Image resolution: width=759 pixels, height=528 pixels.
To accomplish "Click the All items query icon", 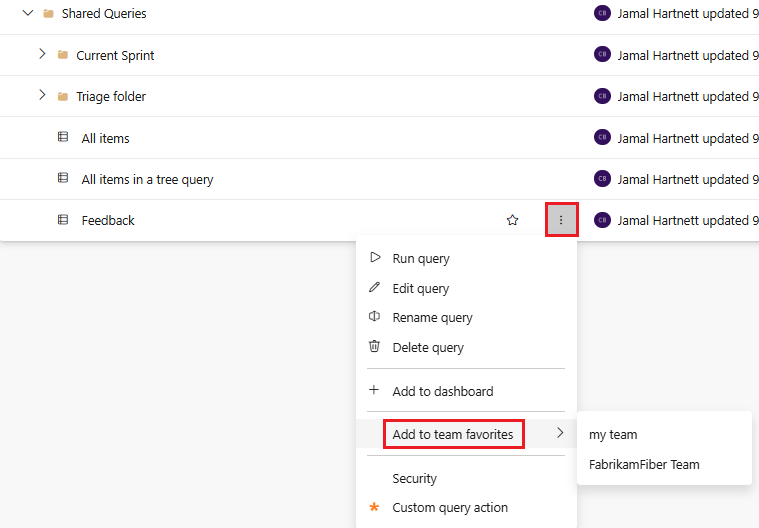I will click(x=63, y=138).
